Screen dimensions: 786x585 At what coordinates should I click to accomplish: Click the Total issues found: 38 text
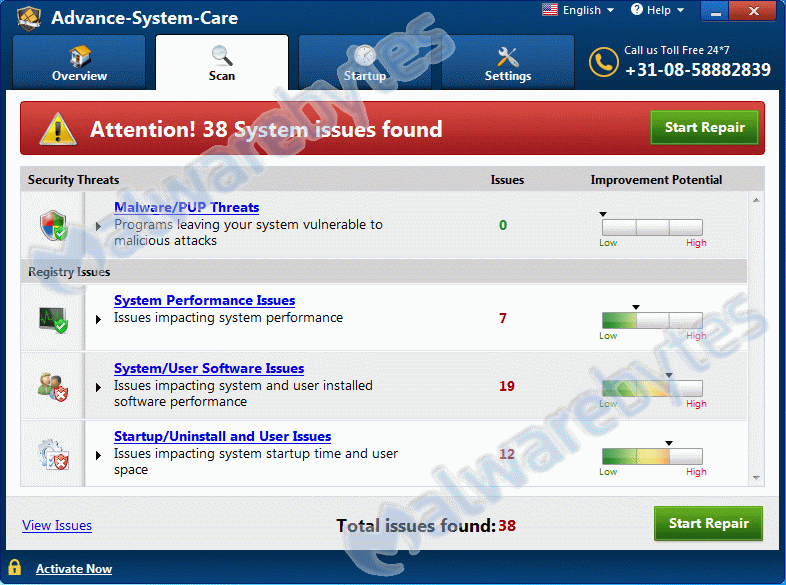pos(426,525)
